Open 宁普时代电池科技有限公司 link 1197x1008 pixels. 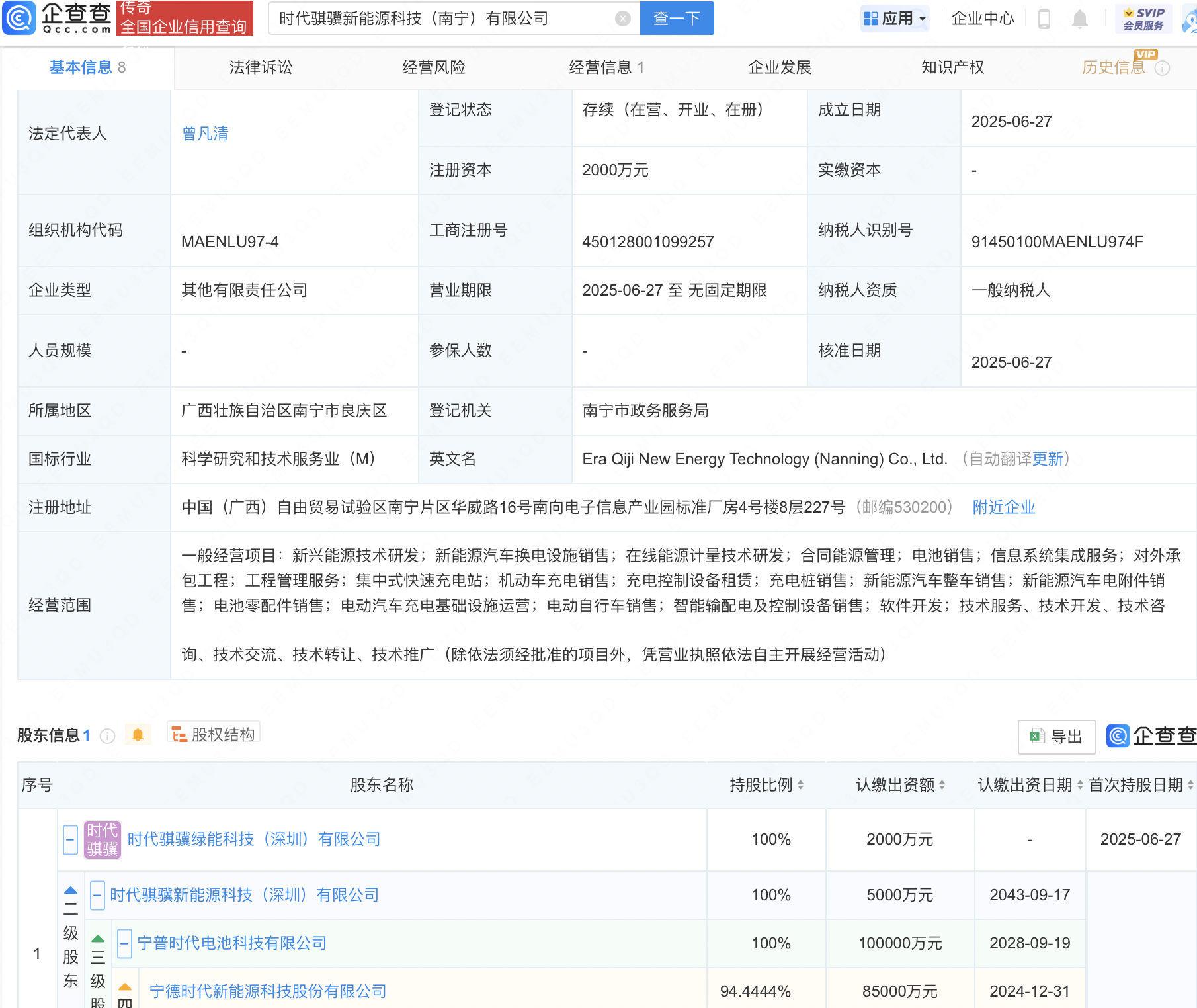tap(232, 943)
